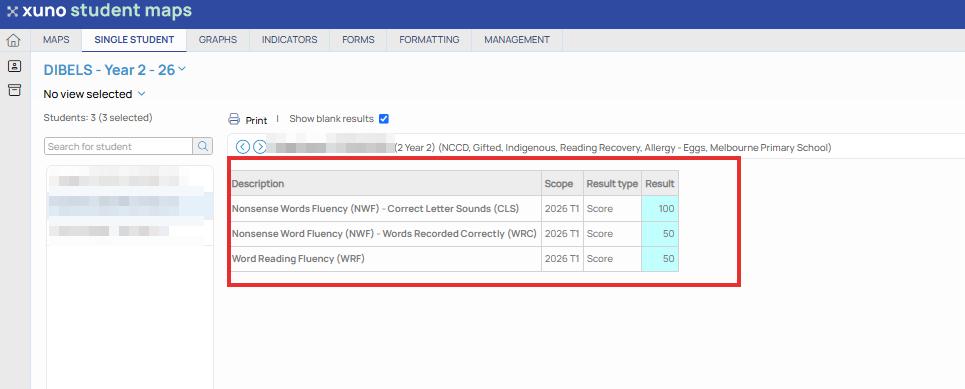Click Word Reading Fluency result cell
This screenshot has height=389, width=965.
coord(660,259)
